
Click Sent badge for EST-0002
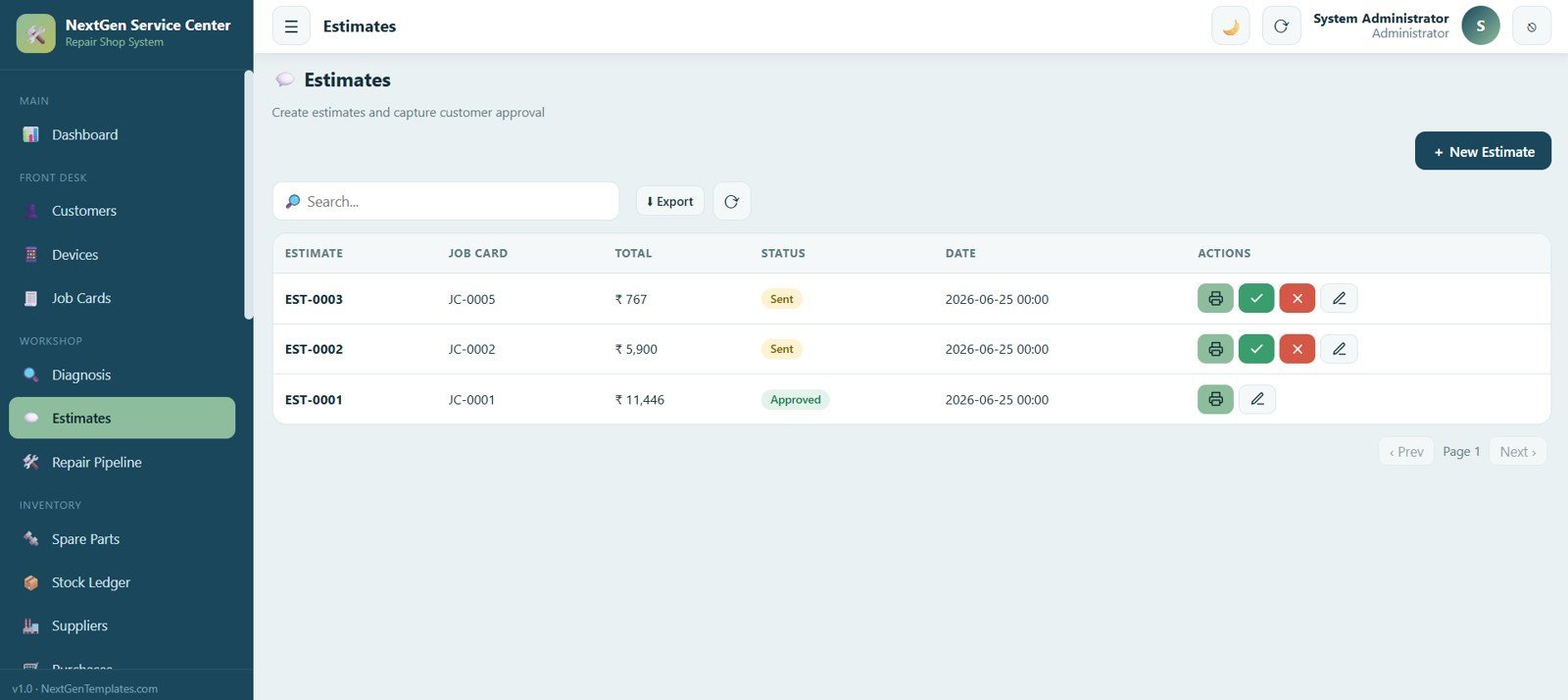(782, 349)
